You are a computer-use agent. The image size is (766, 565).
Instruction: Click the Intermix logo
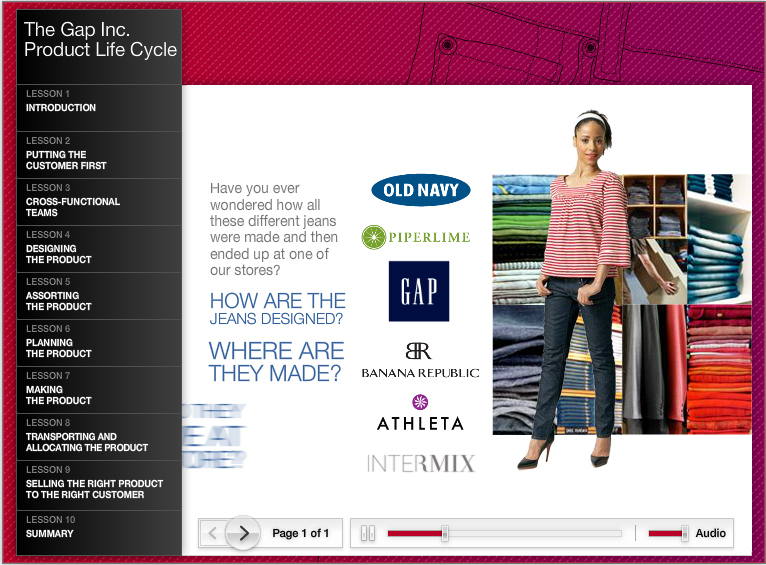click(421, 463)
